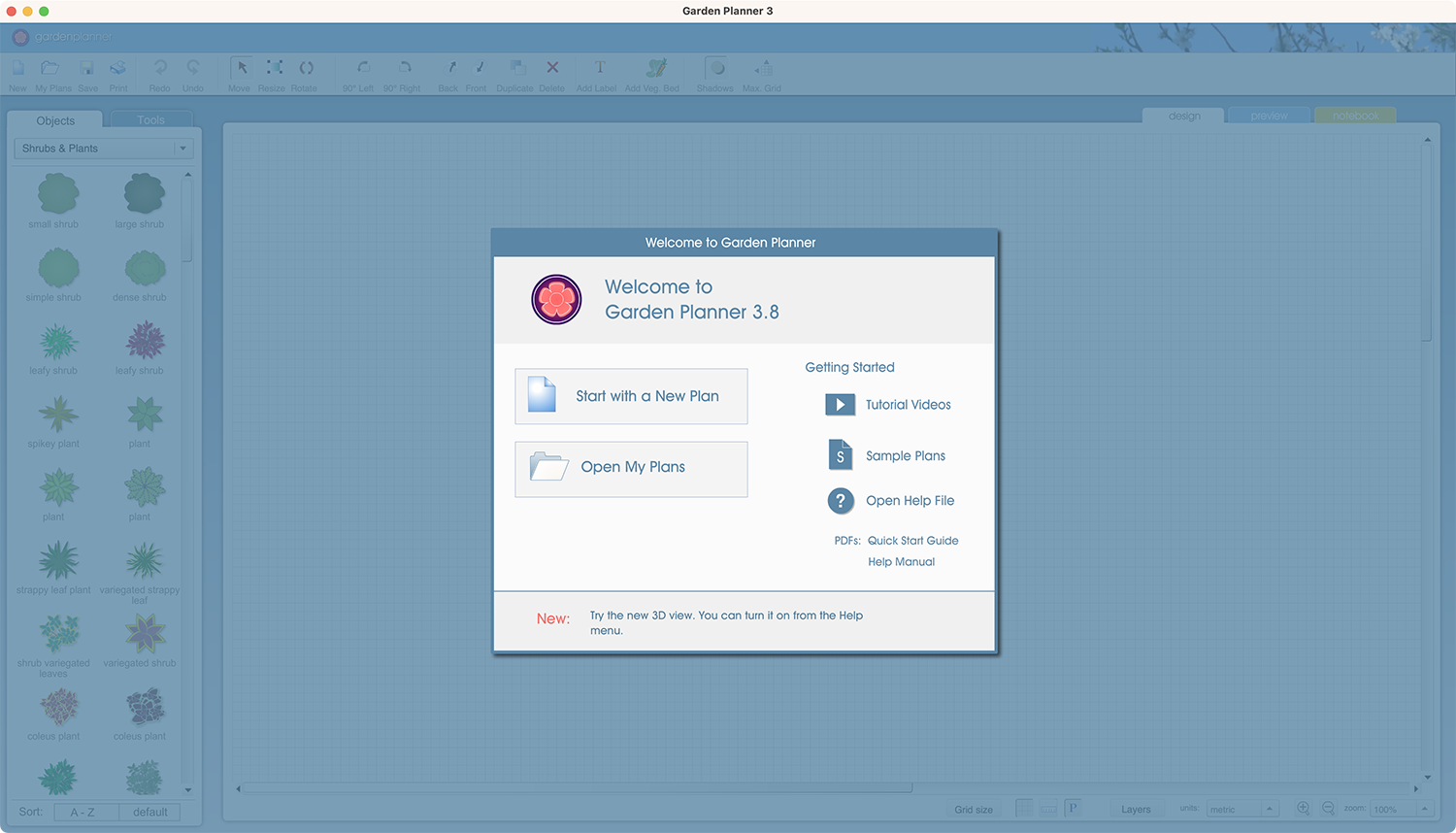Viewport: 1456px width, 833px height.
Task: Toggle the Max. Grid option
Action: click(x=762, y=75)
